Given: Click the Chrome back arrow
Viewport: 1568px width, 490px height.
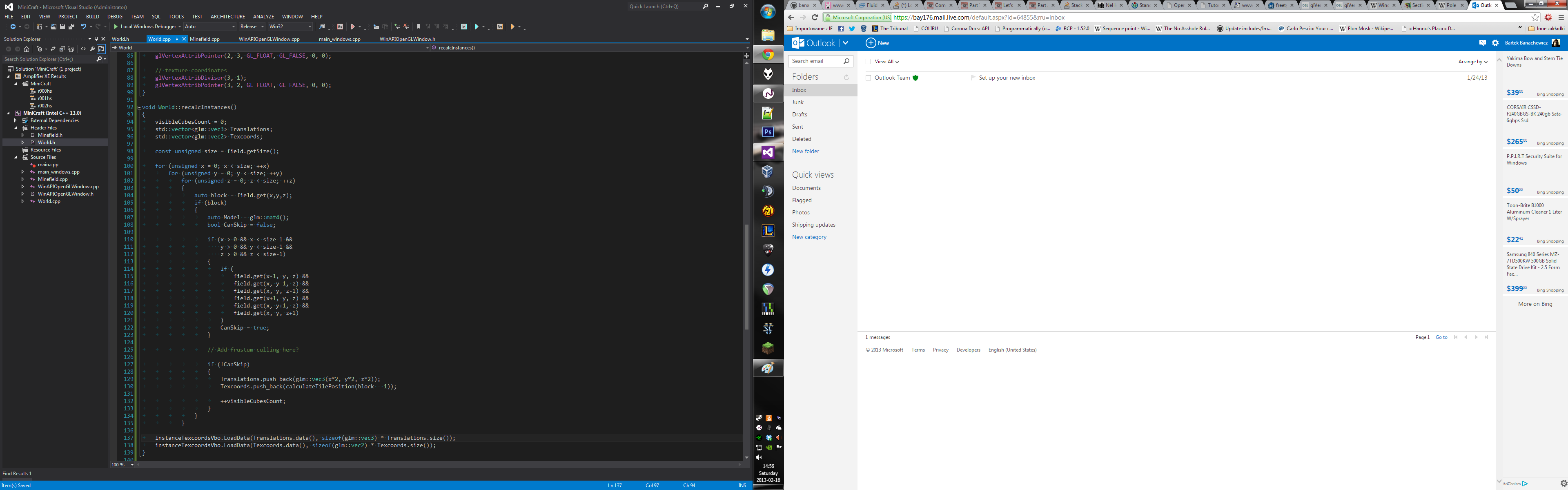Looking at the screenshot, I should click(791, 18).
